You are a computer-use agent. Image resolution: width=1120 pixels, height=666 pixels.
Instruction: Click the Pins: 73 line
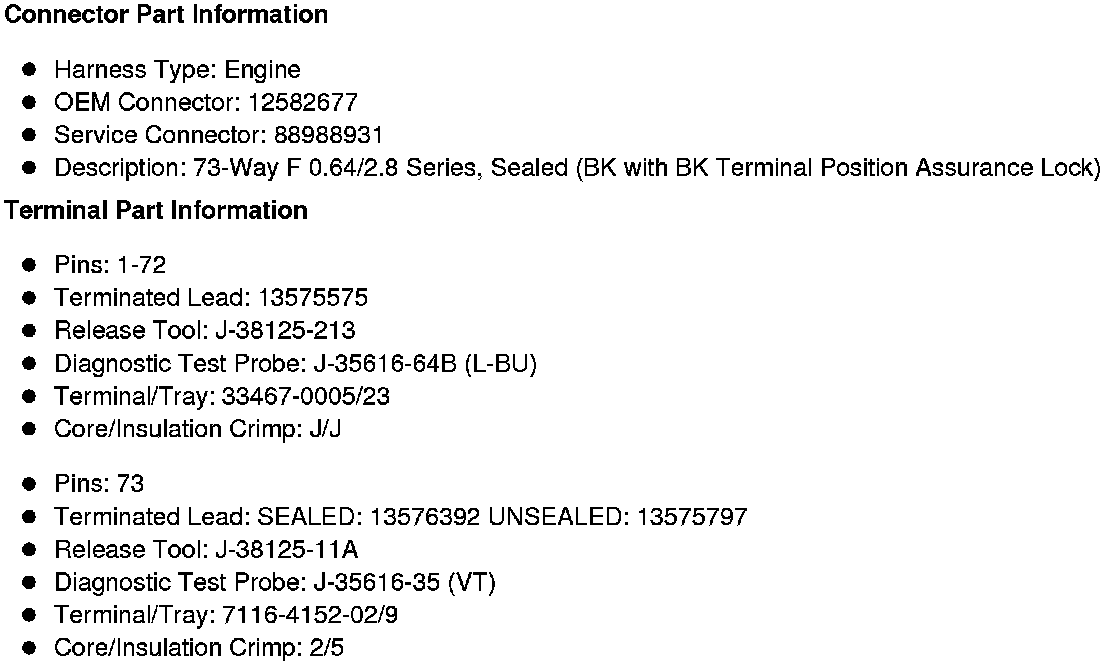tap(99, 485)
